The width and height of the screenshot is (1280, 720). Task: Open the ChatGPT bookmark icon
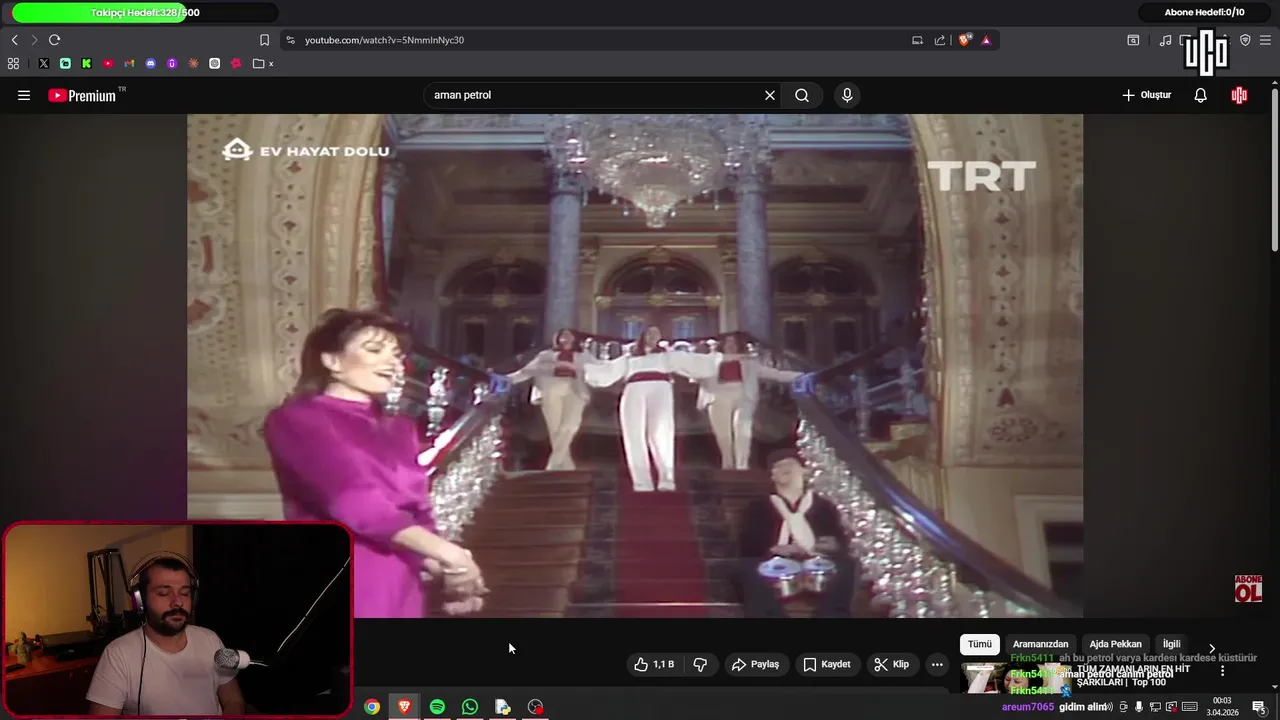pyautogui.click(x=214, y=63)
